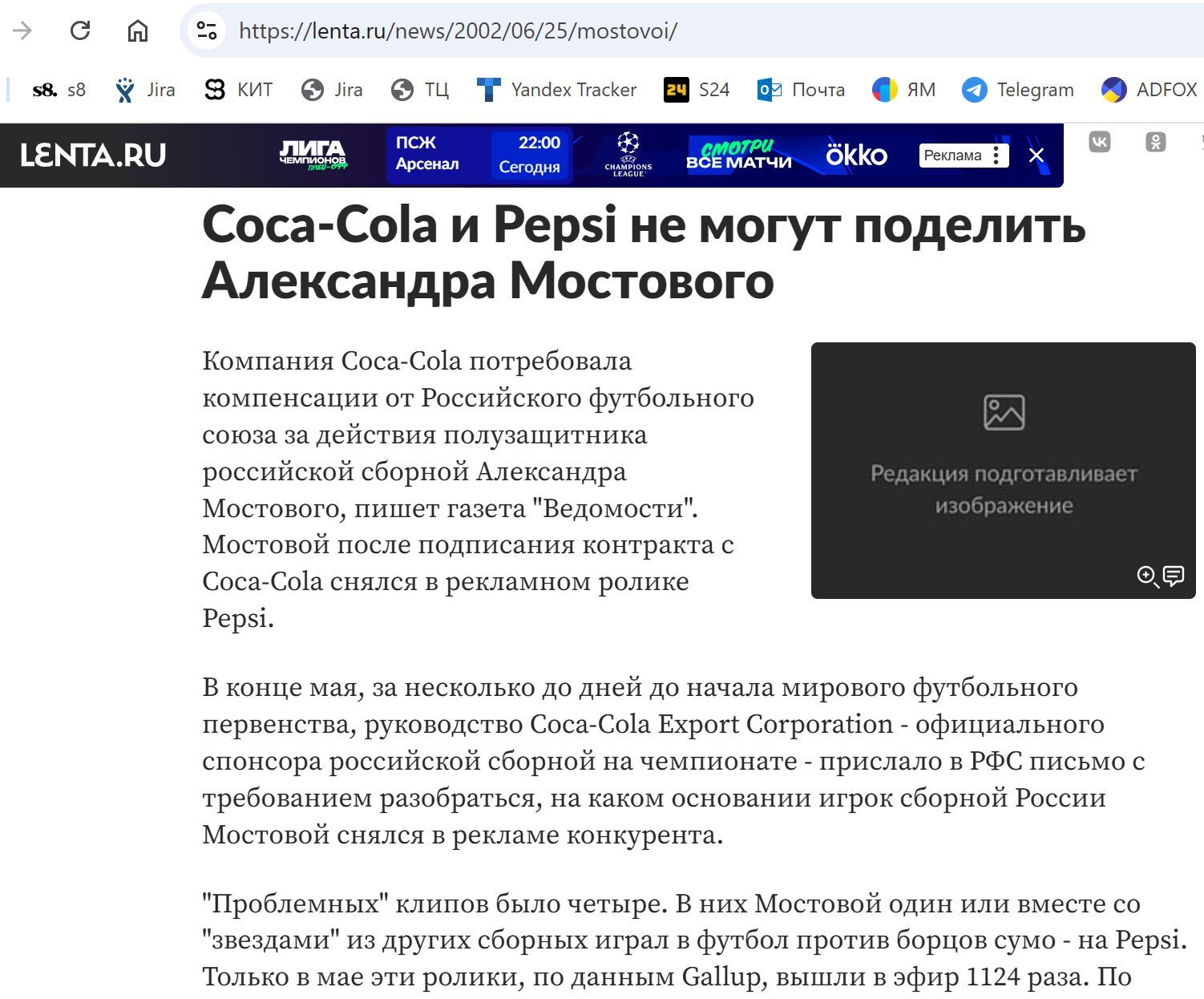Image resolution: width=1204 pixels, height=999 pixels.
Task: Open the Почта Outlook bookmark
Action: pos(801,90)
